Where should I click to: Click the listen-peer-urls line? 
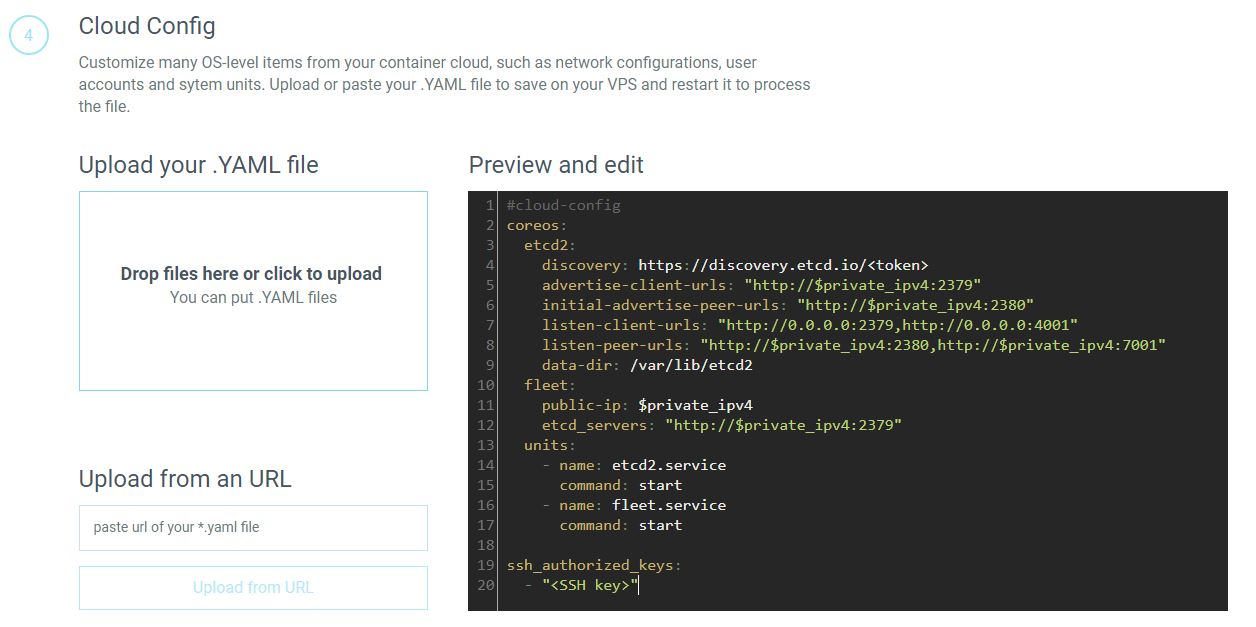(x=854, y=345)
